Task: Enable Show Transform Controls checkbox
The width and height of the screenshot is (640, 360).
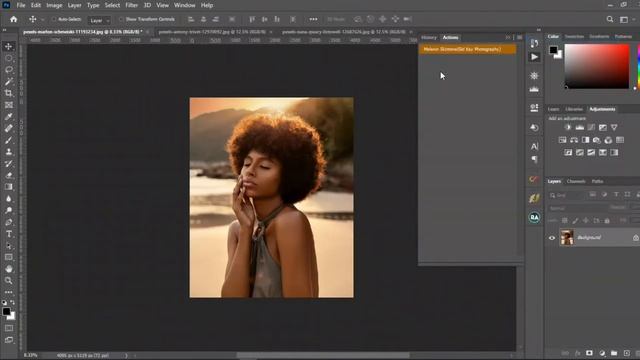Action: 121,19
